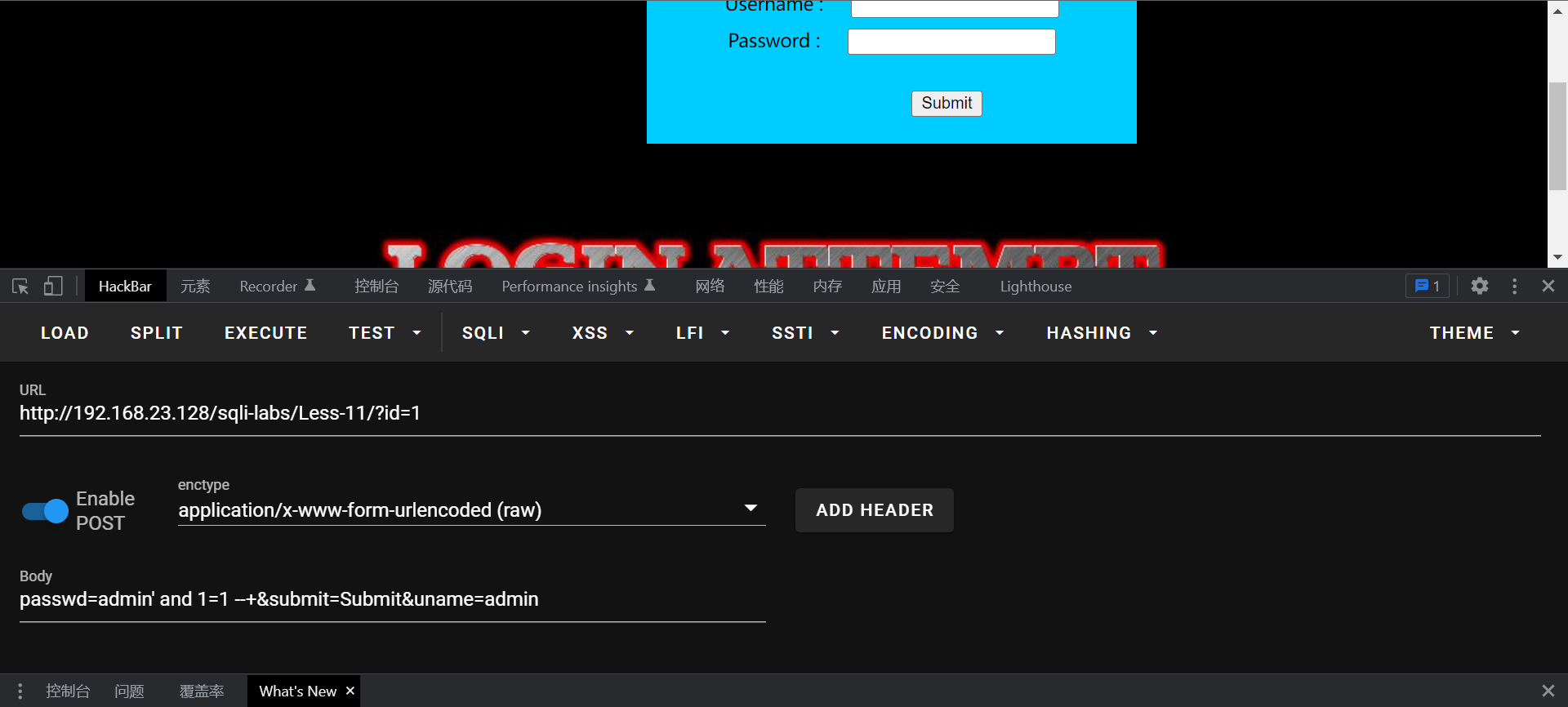Open DevTools settings gear
The image size is (1568, 707).
click(x=1479, y=287)
